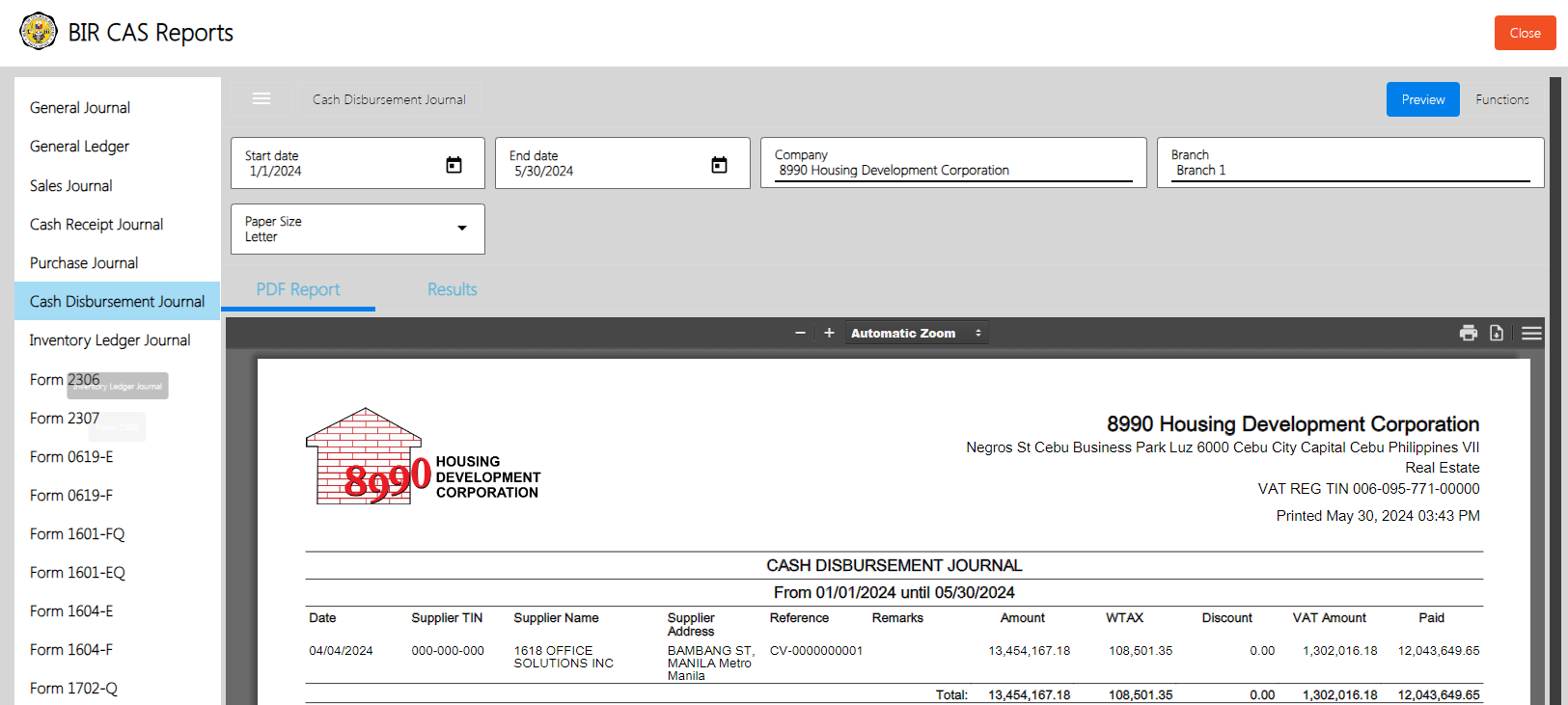Screen dimensions: 1568x705
Task: Switch to the Results tab
Action: click(x=453, y=289)
